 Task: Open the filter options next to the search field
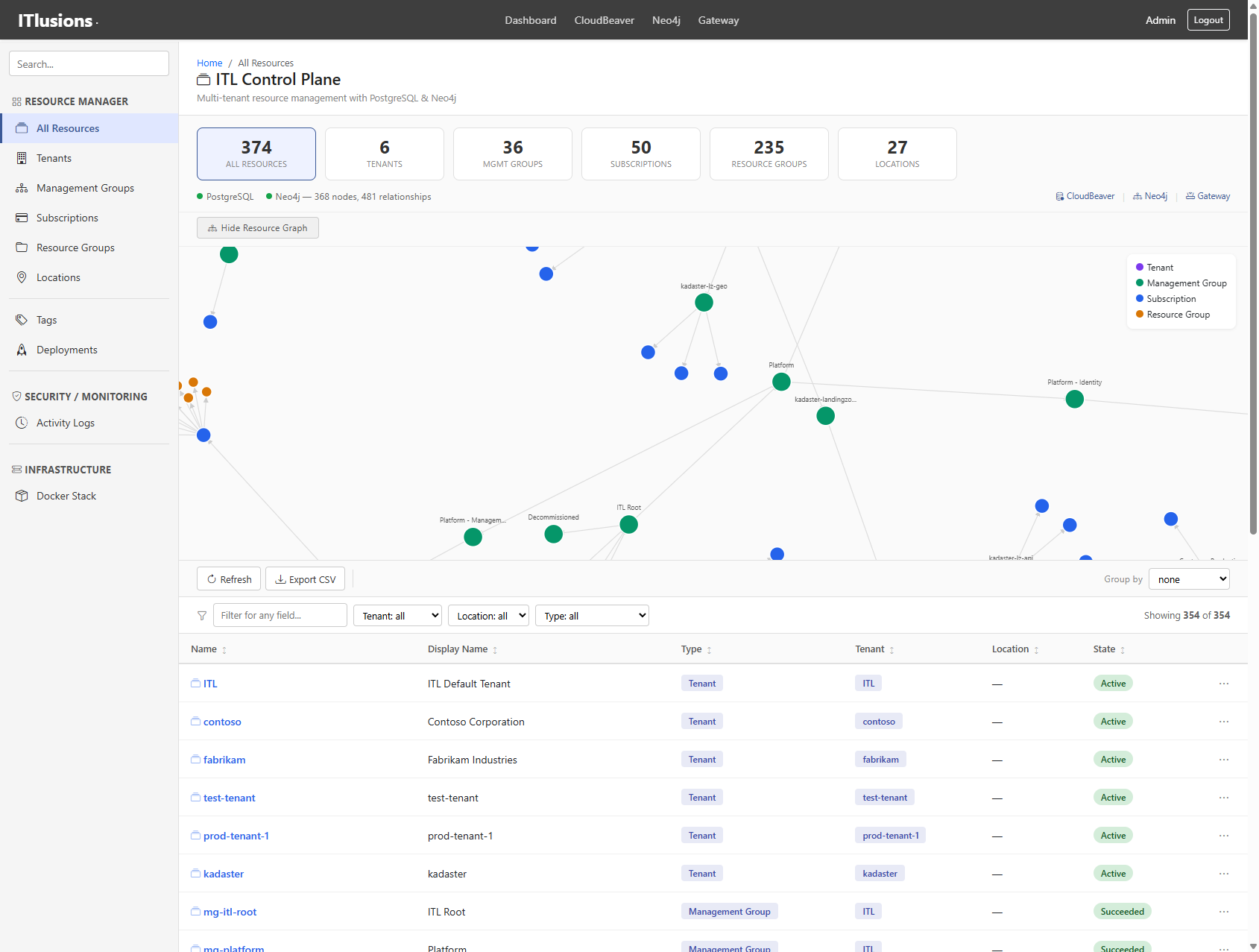point(201,615)
